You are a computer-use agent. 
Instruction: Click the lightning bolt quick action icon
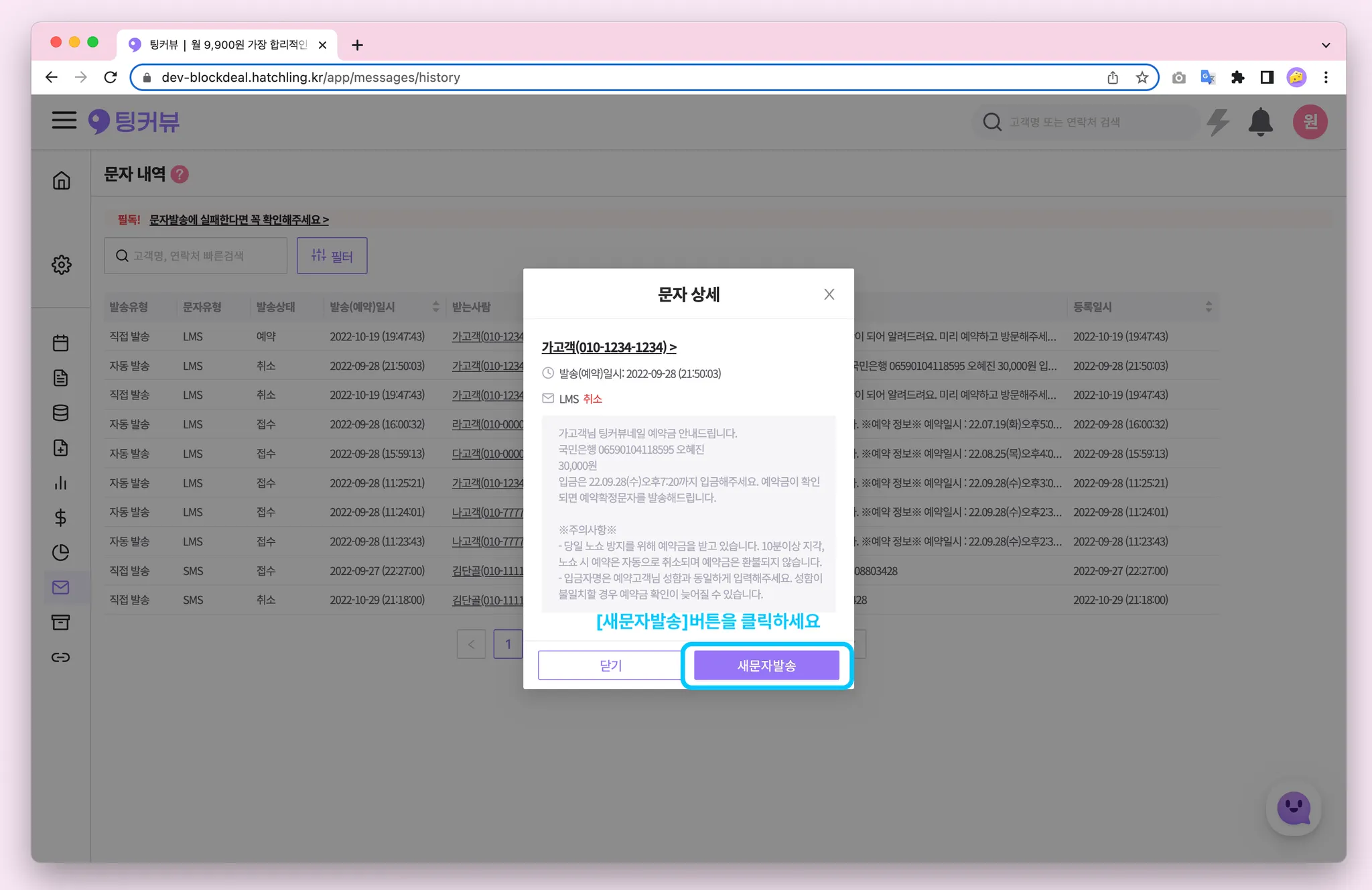click(1217, 122)
